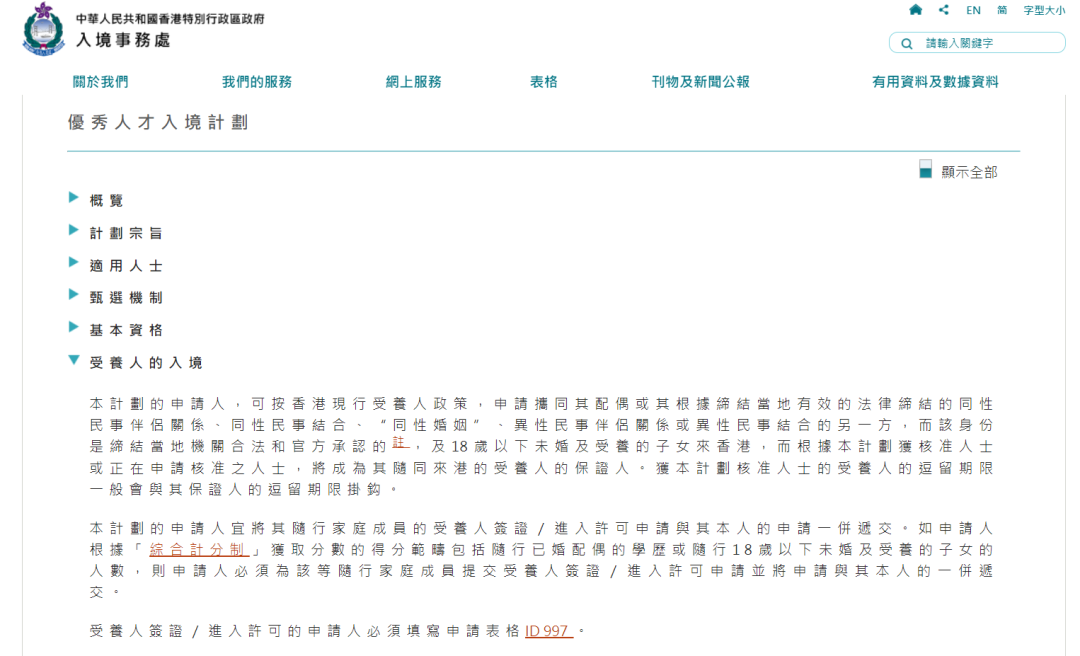Screen dimensions: 1080x656
Task: Expand the 甄選機制 section arrow
Action: tap(74, 295)
